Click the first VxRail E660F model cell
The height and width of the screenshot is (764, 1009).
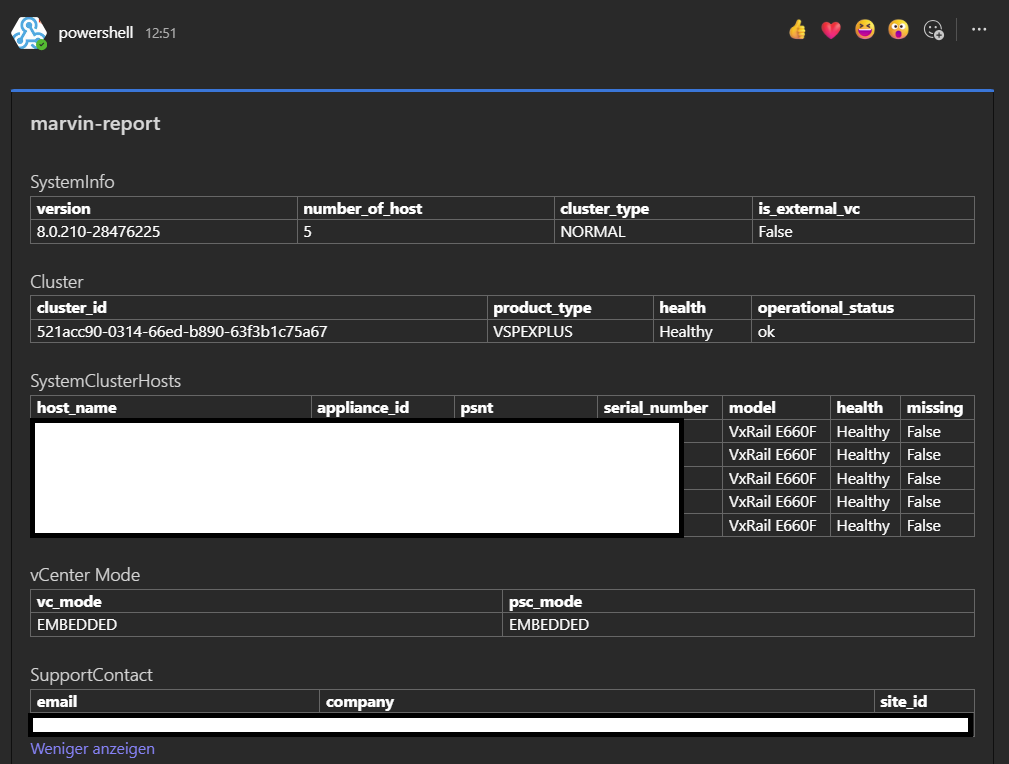(x=776, y=431)
